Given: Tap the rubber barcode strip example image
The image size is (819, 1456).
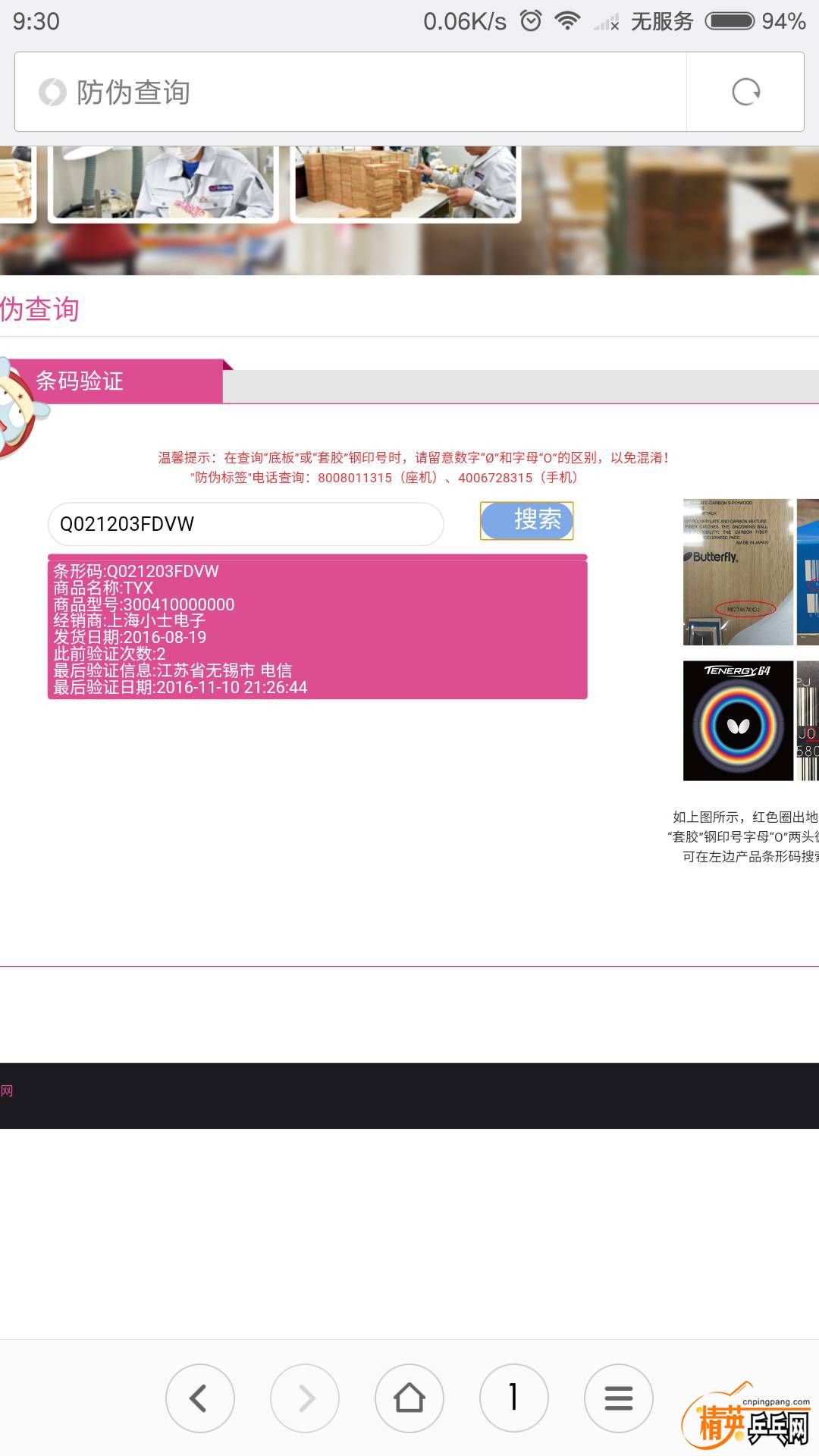Looking at the screenshot, I should click(x=808, y=720).
